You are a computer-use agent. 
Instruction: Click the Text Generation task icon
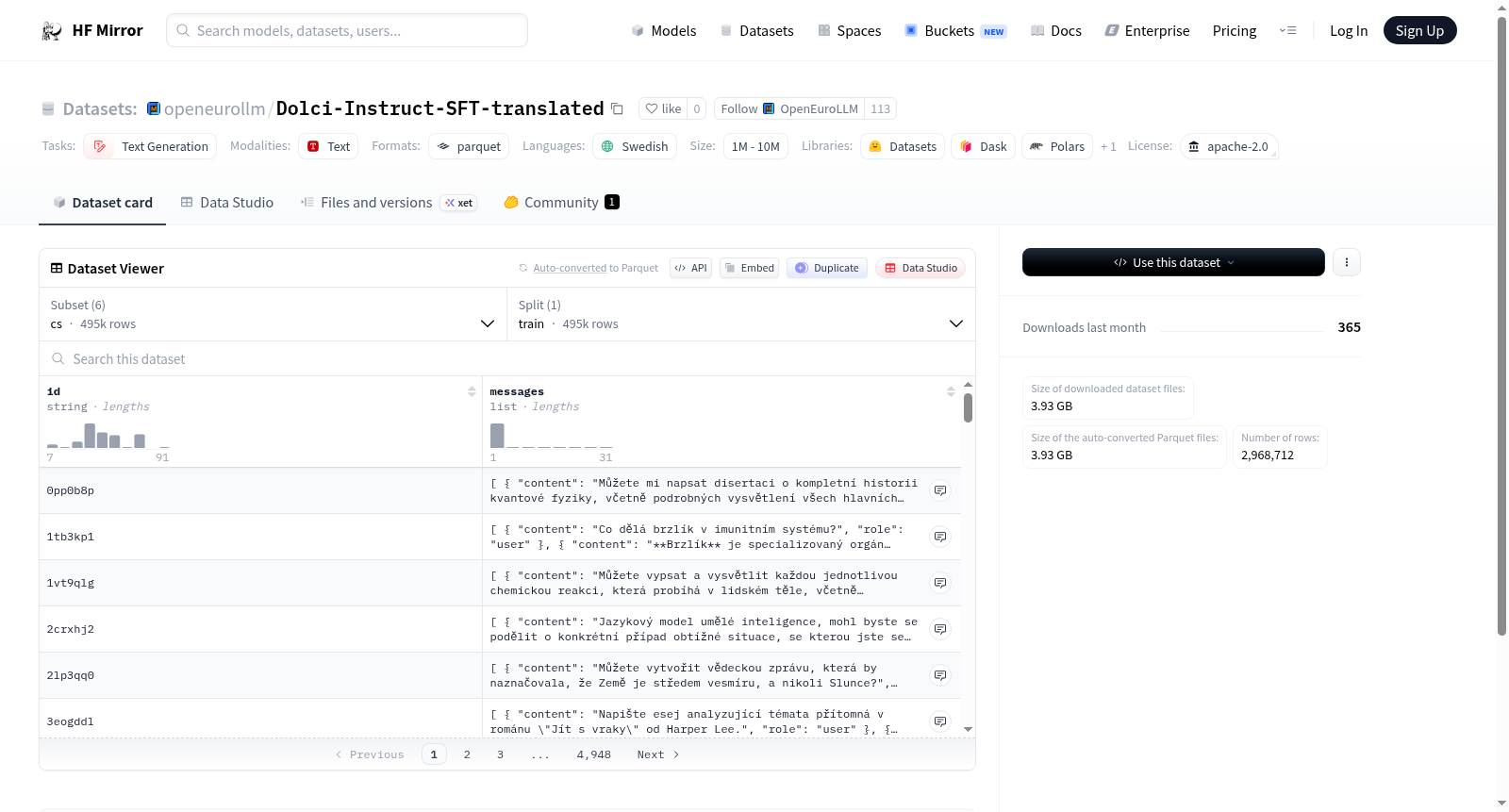[100, 146]
